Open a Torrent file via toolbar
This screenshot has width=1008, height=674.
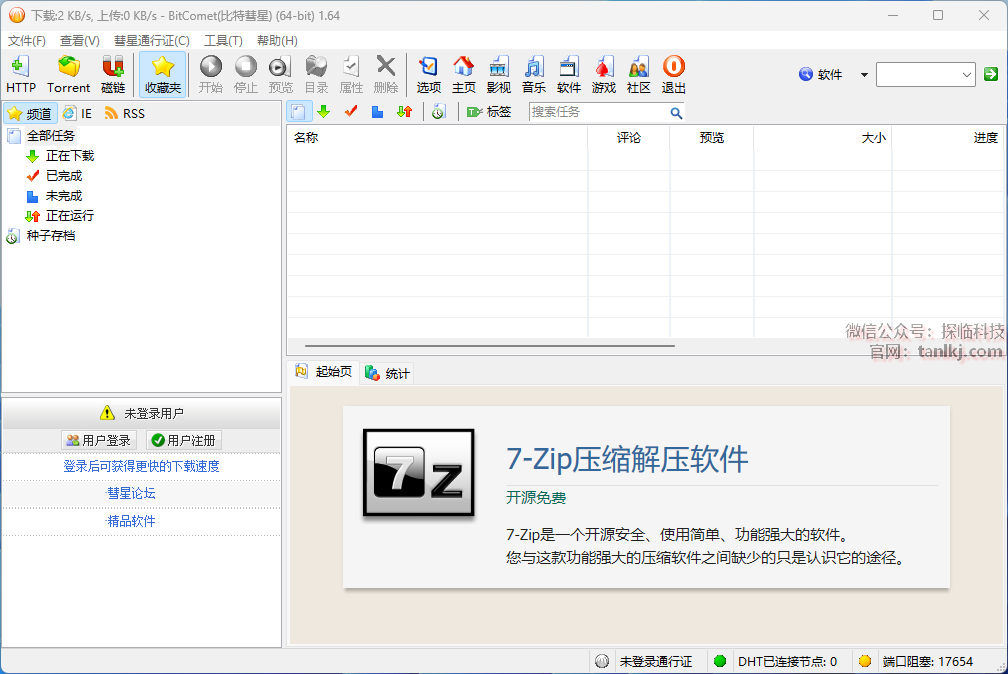click(68, 75)
